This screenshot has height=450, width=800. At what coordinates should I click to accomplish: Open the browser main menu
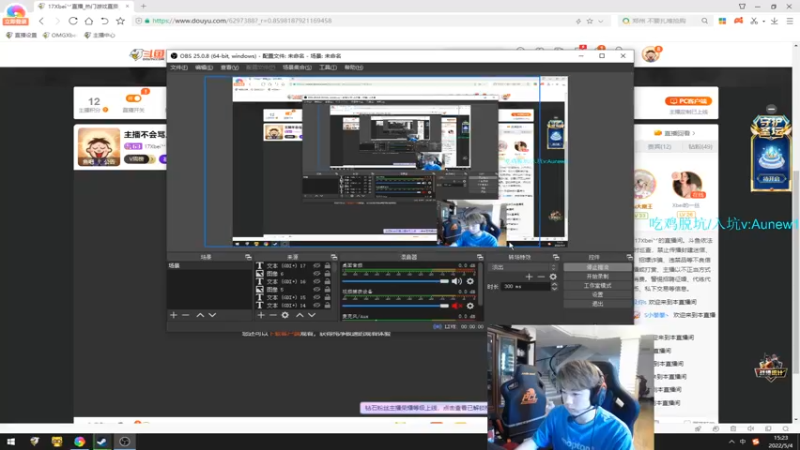coord(790,21)
